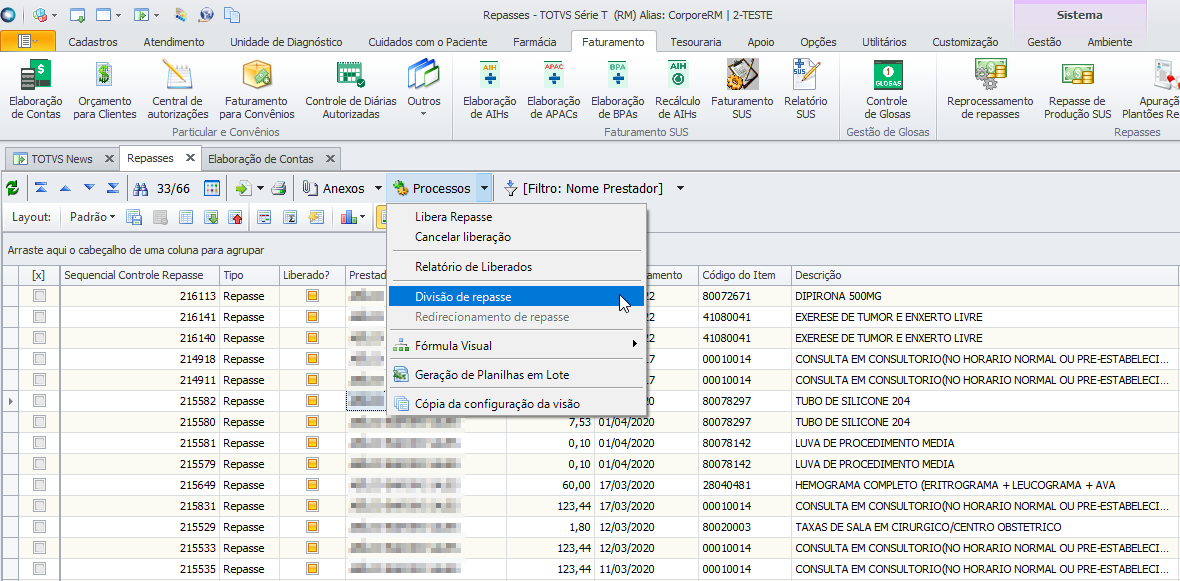Tick the checkbox on row 215649
1180x581 pixels.
pos(39,485)
